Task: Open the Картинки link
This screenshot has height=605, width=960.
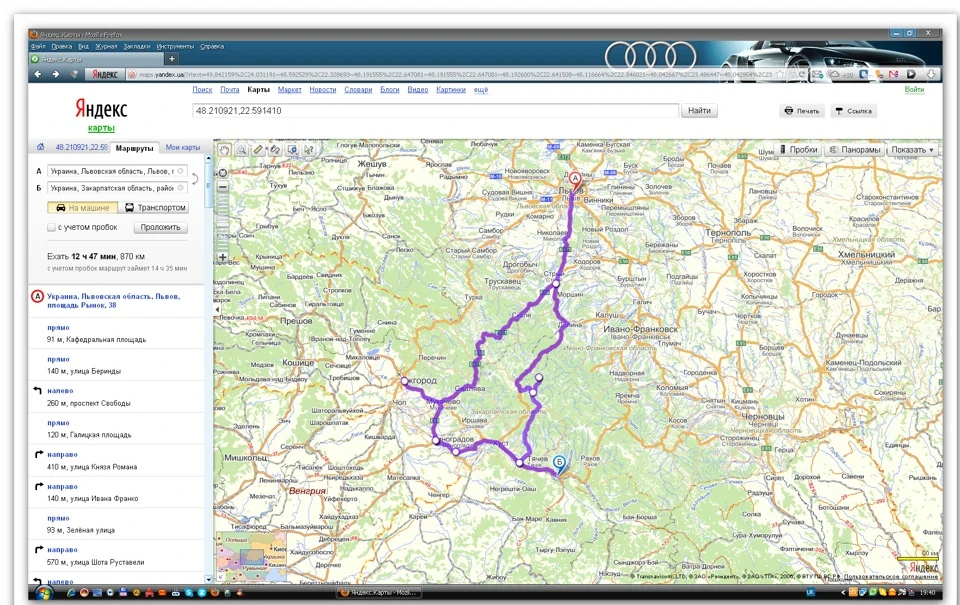Action: (x=451, y=89)
